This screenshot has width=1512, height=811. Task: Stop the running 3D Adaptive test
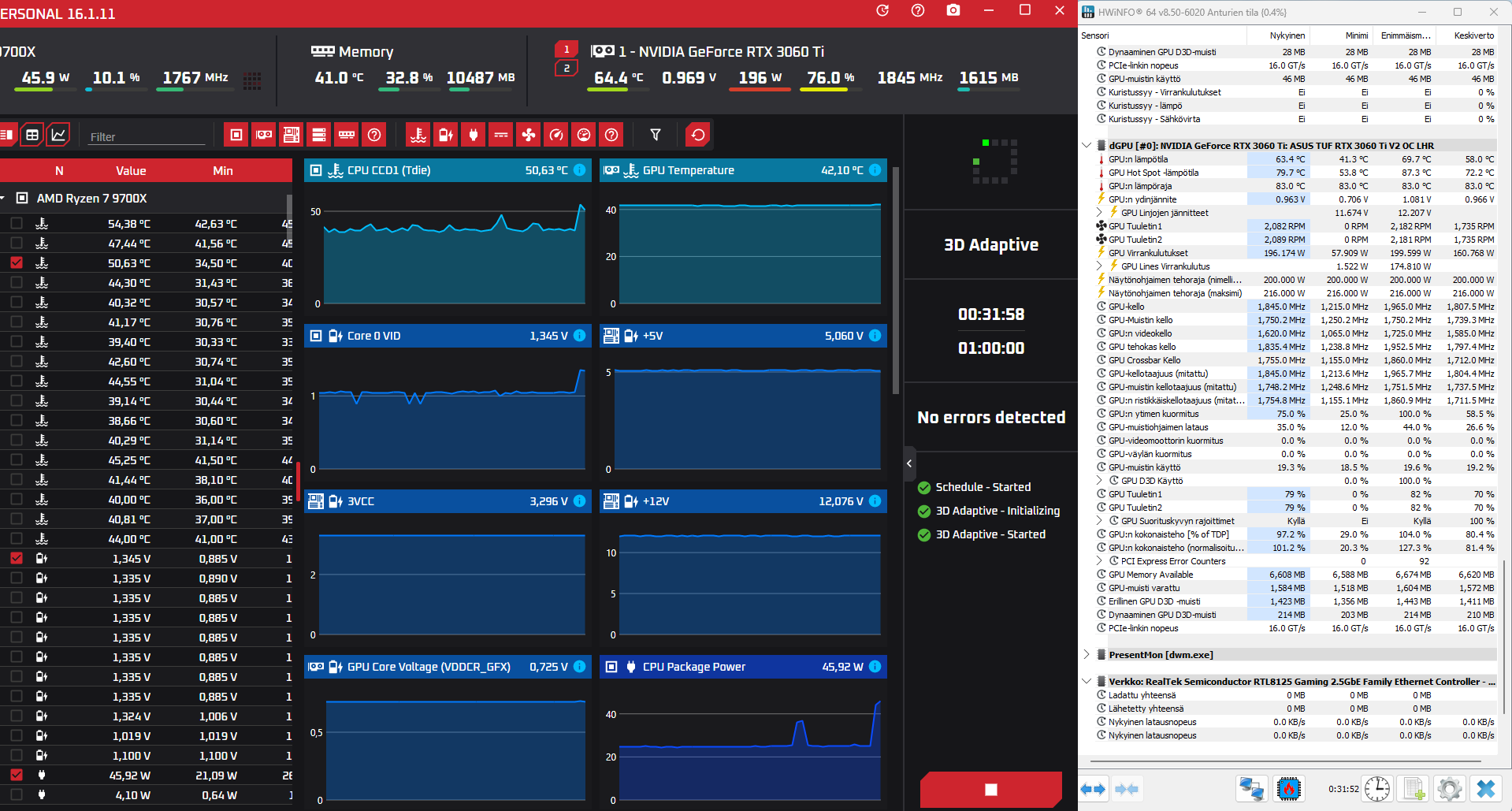point(991,789)
